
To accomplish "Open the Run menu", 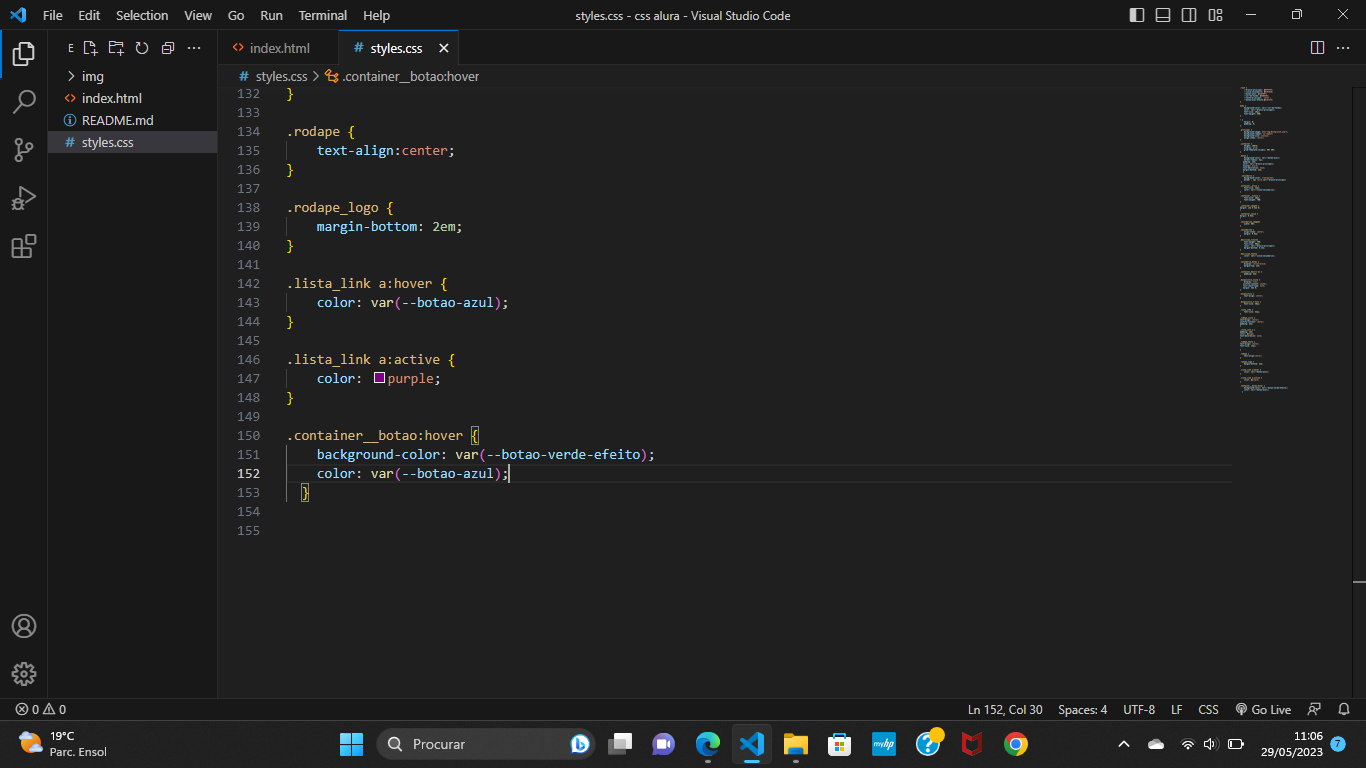I will (x=271, y=15).
